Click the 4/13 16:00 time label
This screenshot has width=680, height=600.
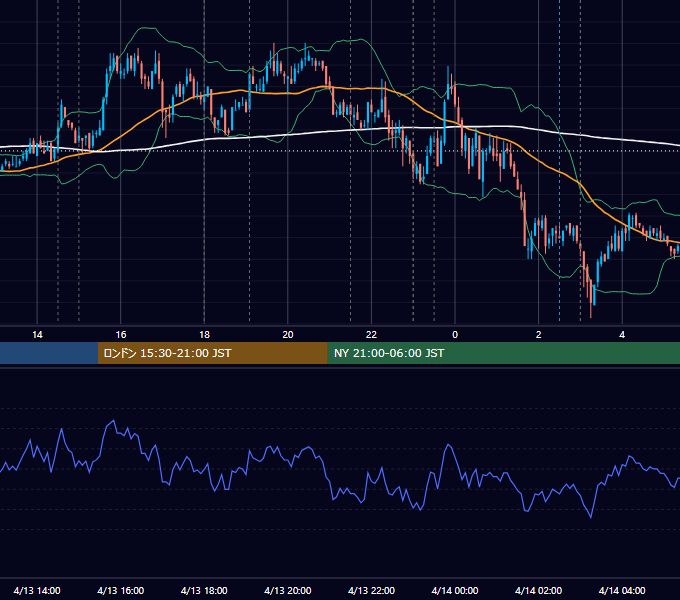pyautogui.click(x=121, y=590)
